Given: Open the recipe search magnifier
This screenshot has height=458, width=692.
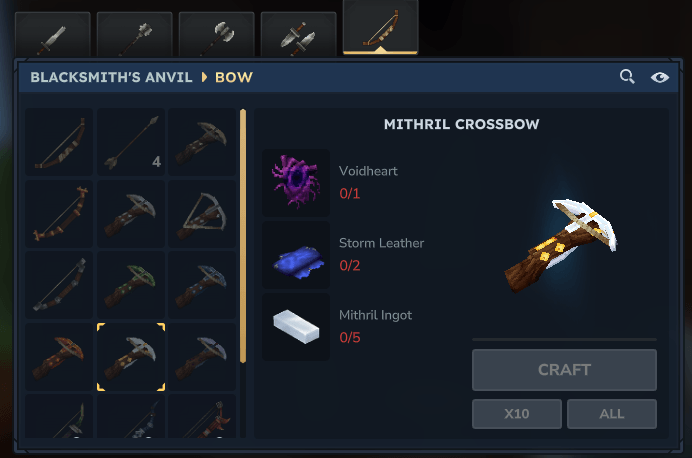Looking at the screenshot, I should tap(627, 77).
